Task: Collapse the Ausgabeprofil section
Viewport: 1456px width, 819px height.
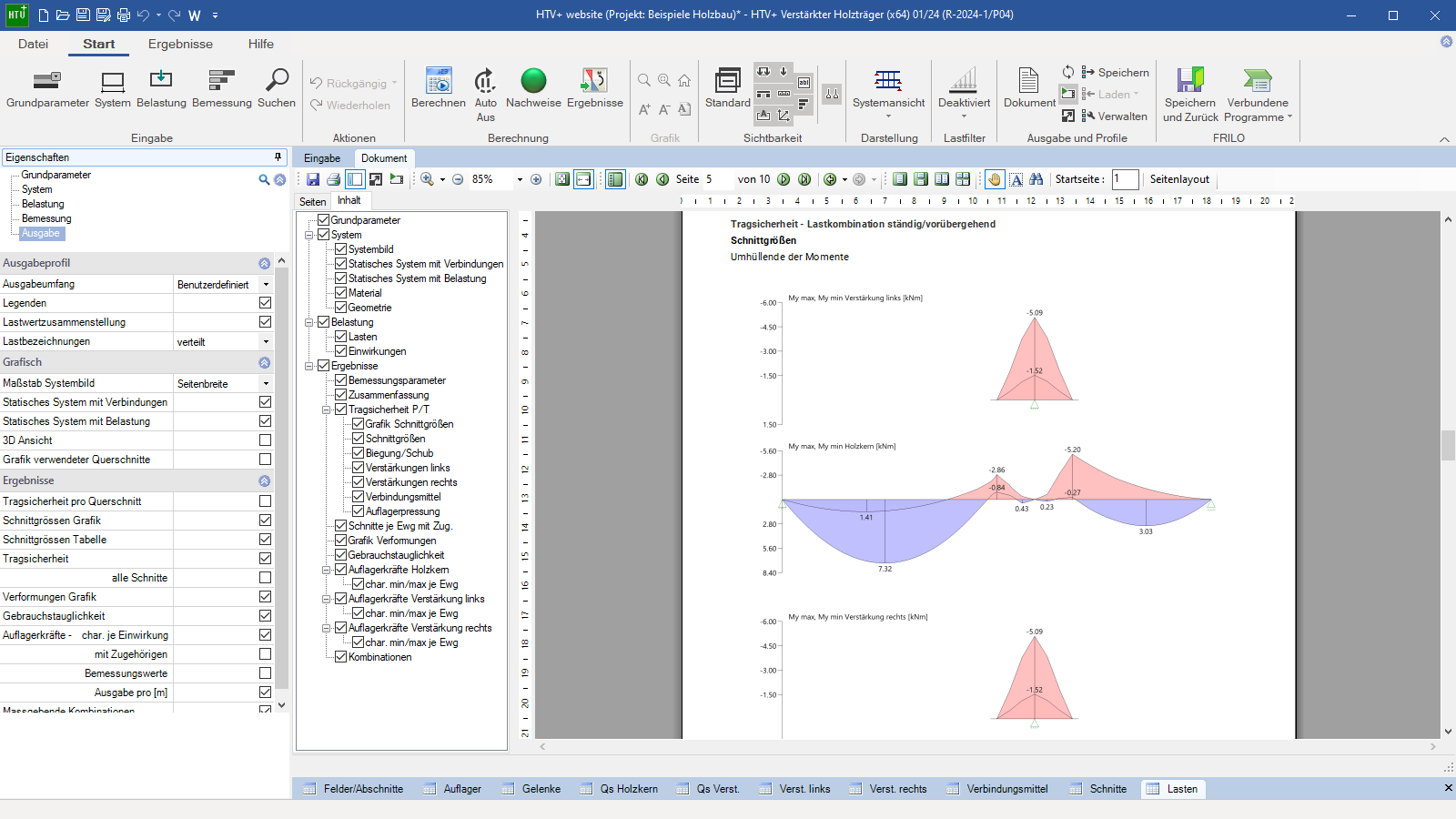Action: click(x=264, y=263)
